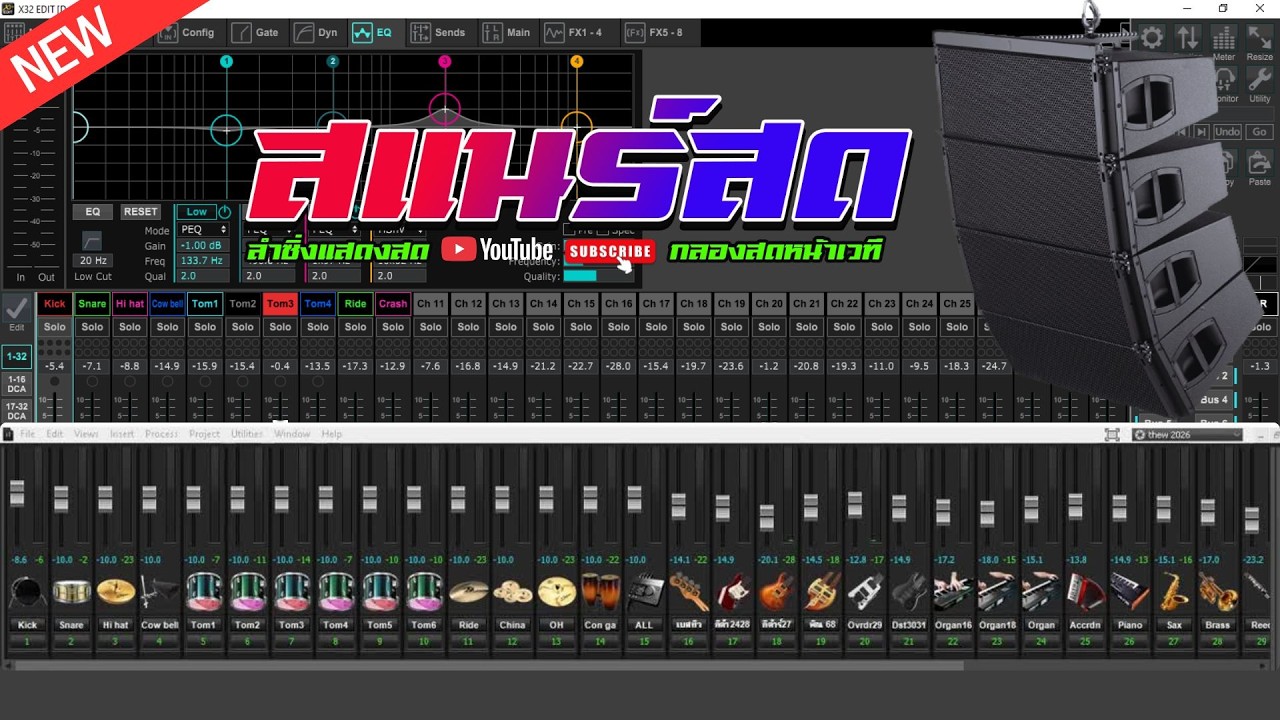Click the Edit checkmark icon

tap(17, 308)
